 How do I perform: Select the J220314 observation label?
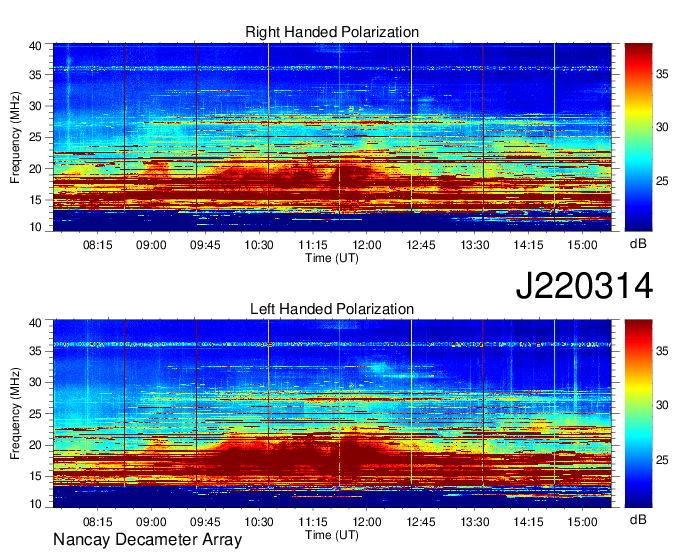tap(584, 285)
